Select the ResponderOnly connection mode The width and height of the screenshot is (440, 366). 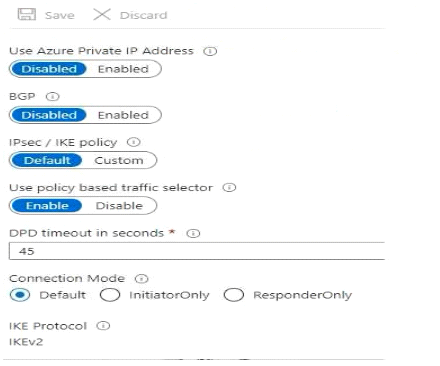click(234, 295)
